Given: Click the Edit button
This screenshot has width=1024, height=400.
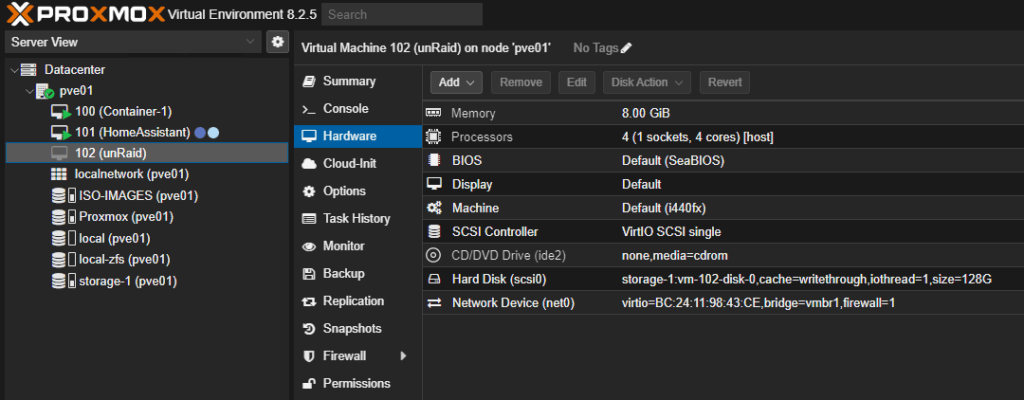Looking at the screenshot, I should click(577, 82).
